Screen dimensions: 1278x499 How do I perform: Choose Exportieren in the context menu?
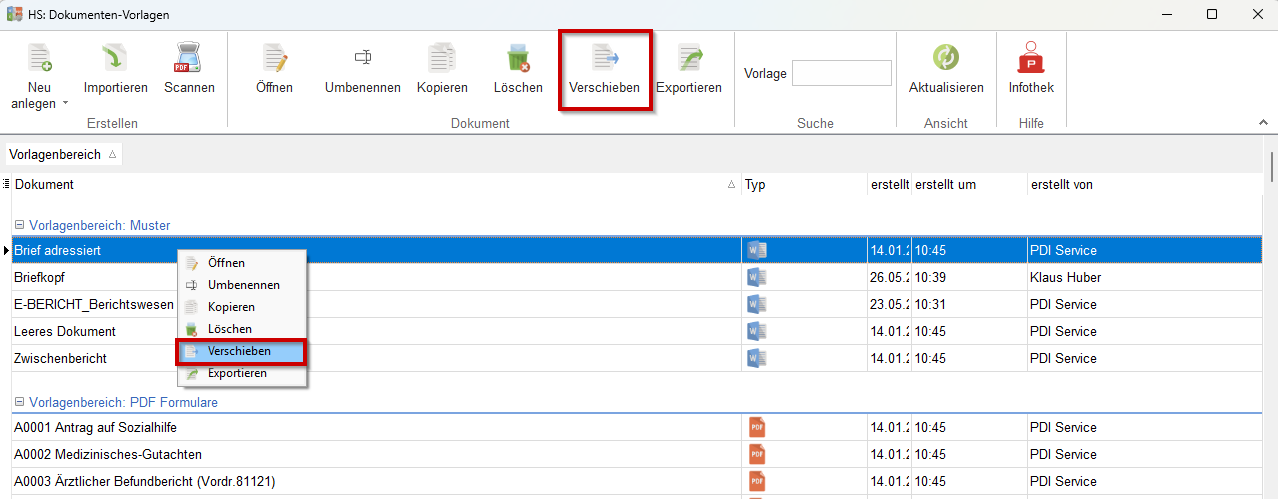click(x=242, y=373)
